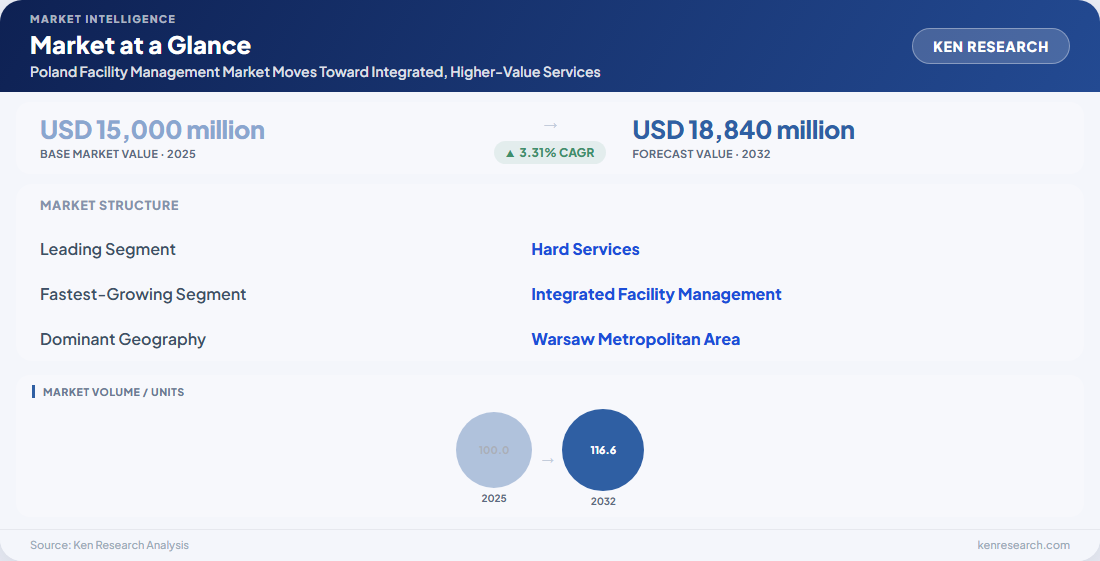The height and width of the screenshot is (561, 1100).
Task: Select the Hard Services value
Action: point(585,249)
